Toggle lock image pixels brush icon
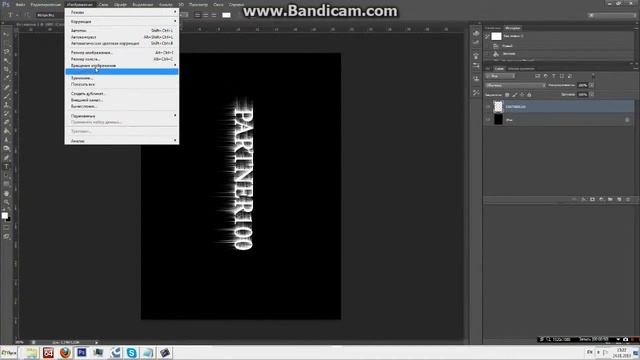 click(515, 95)
